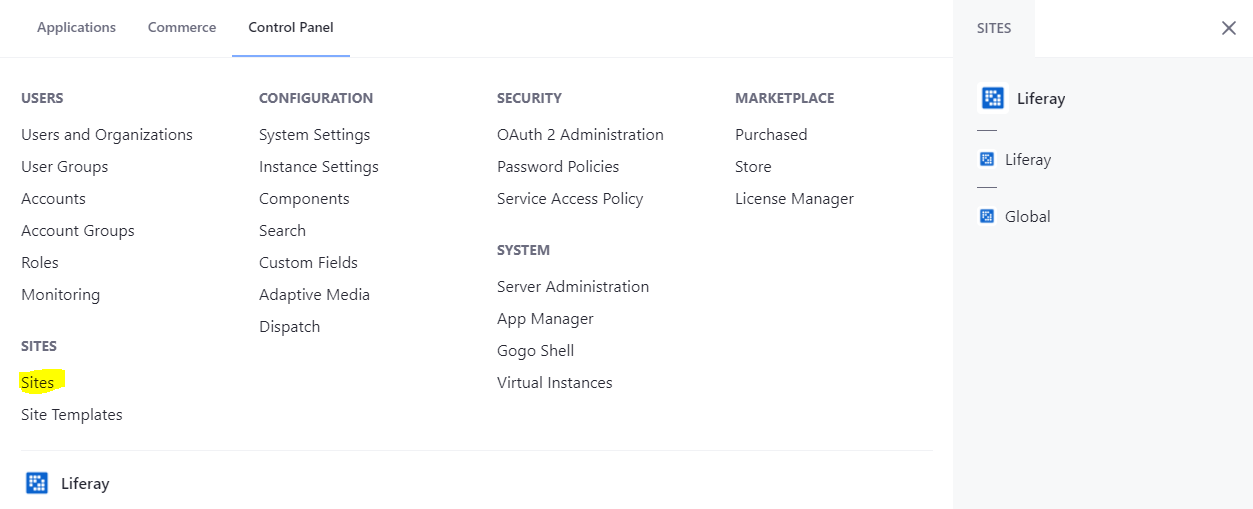
Task: Open License Manager
Action: click(x=794, y=199)
